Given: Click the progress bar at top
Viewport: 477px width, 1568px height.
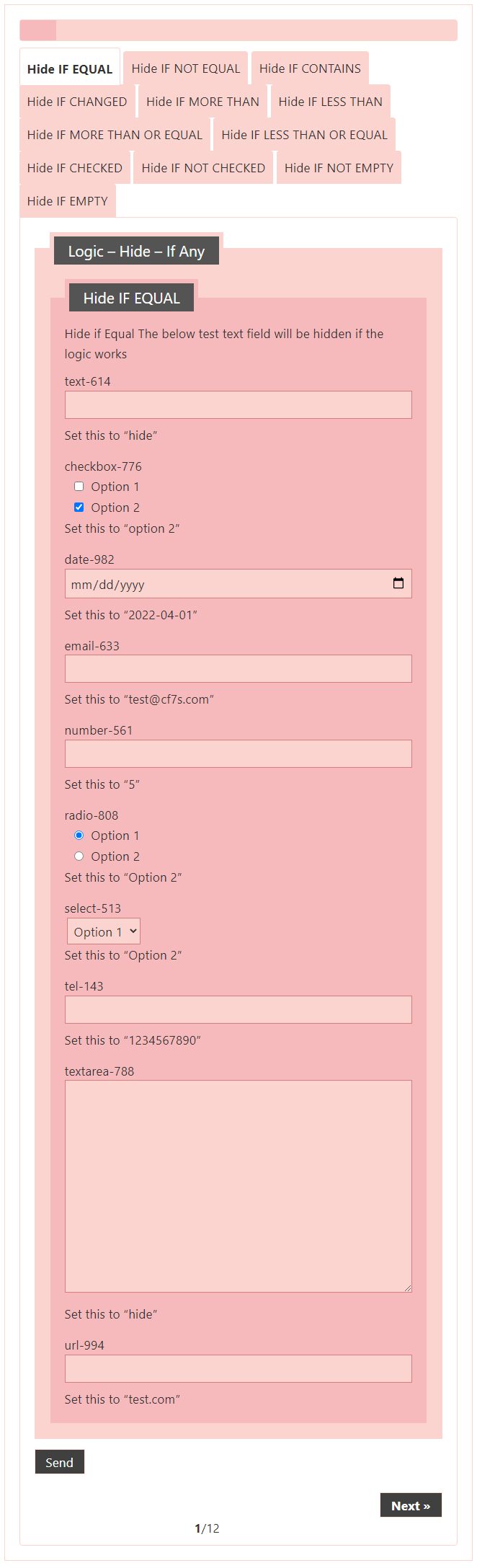Looking at the screenshot, I should tap(239, 30).
